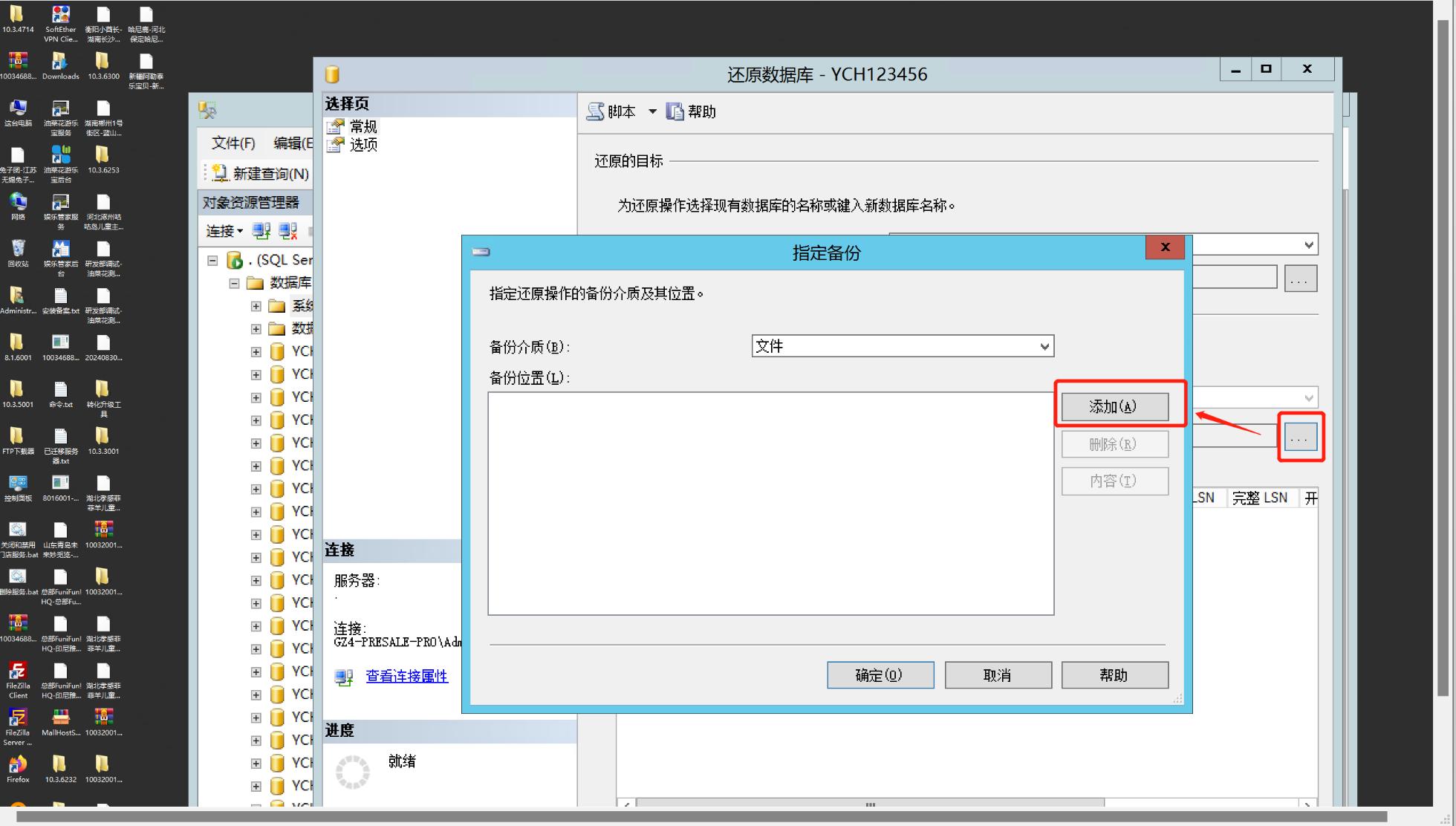This screenshot has height=826, width=1456.
Task: Open the 10.3.4714 folder
Action: (18, 19)
